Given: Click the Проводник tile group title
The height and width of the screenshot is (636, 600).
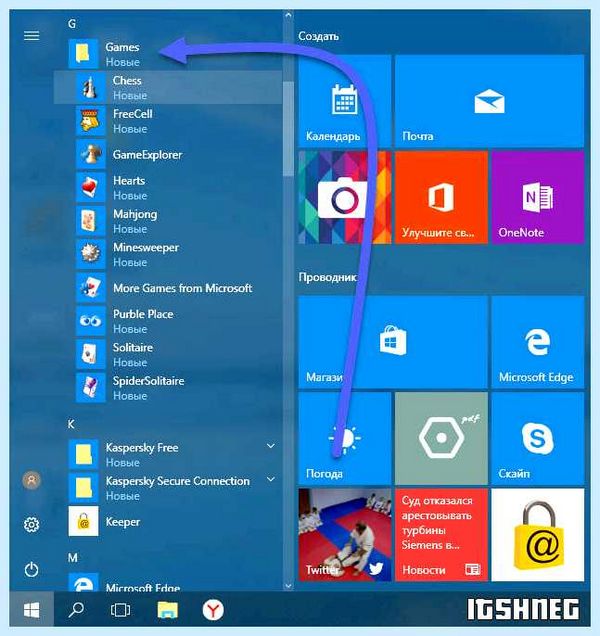Looking at the screenshot, I should point(328,277).
